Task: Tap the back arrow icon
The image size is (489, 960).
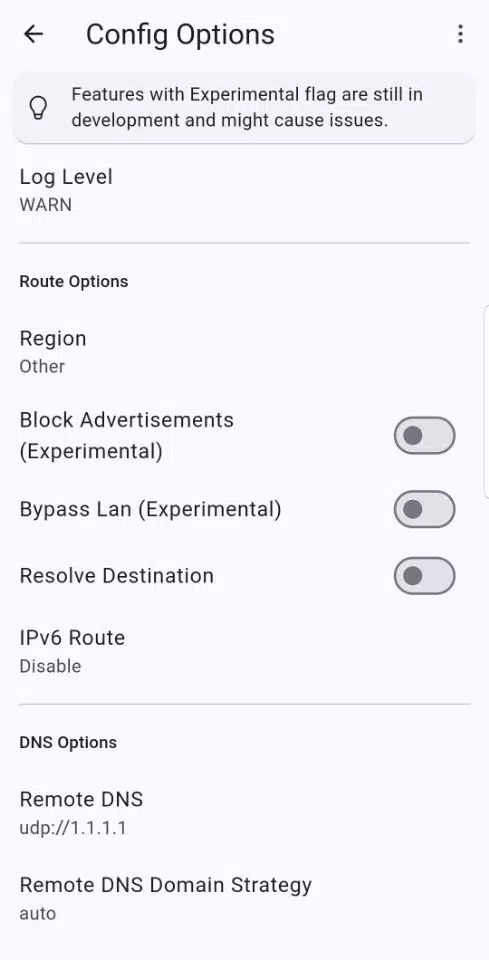Action: click(33, 34)
